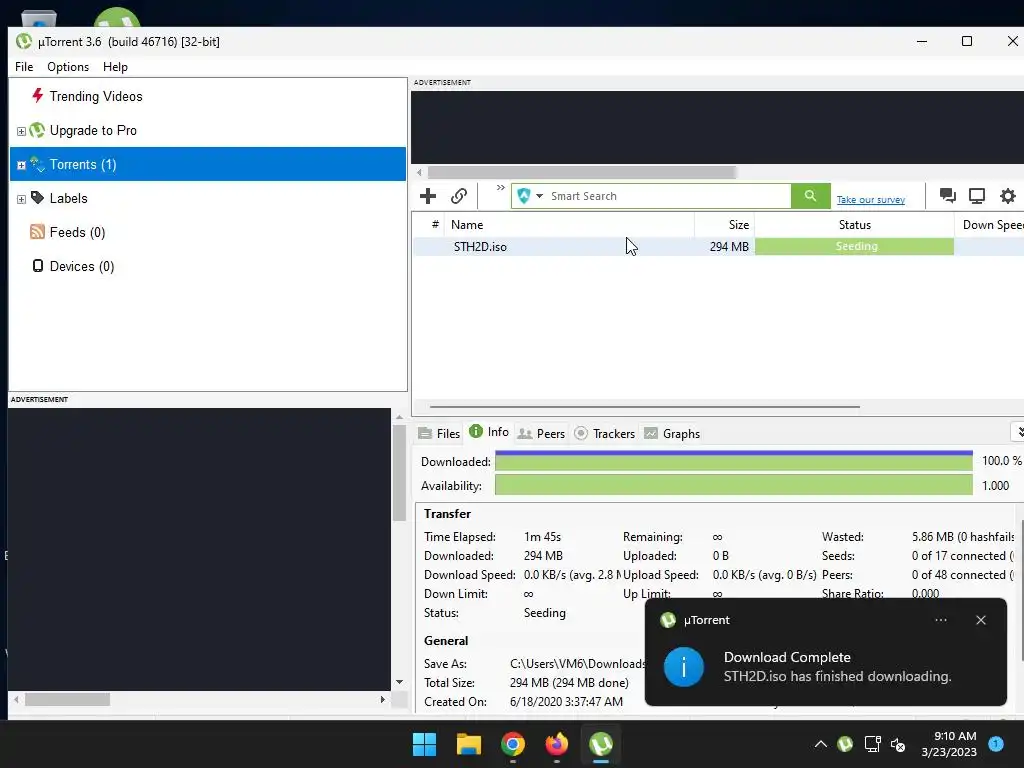
Task: Click the notification badge by the clock
Action: tap(996, 744)
